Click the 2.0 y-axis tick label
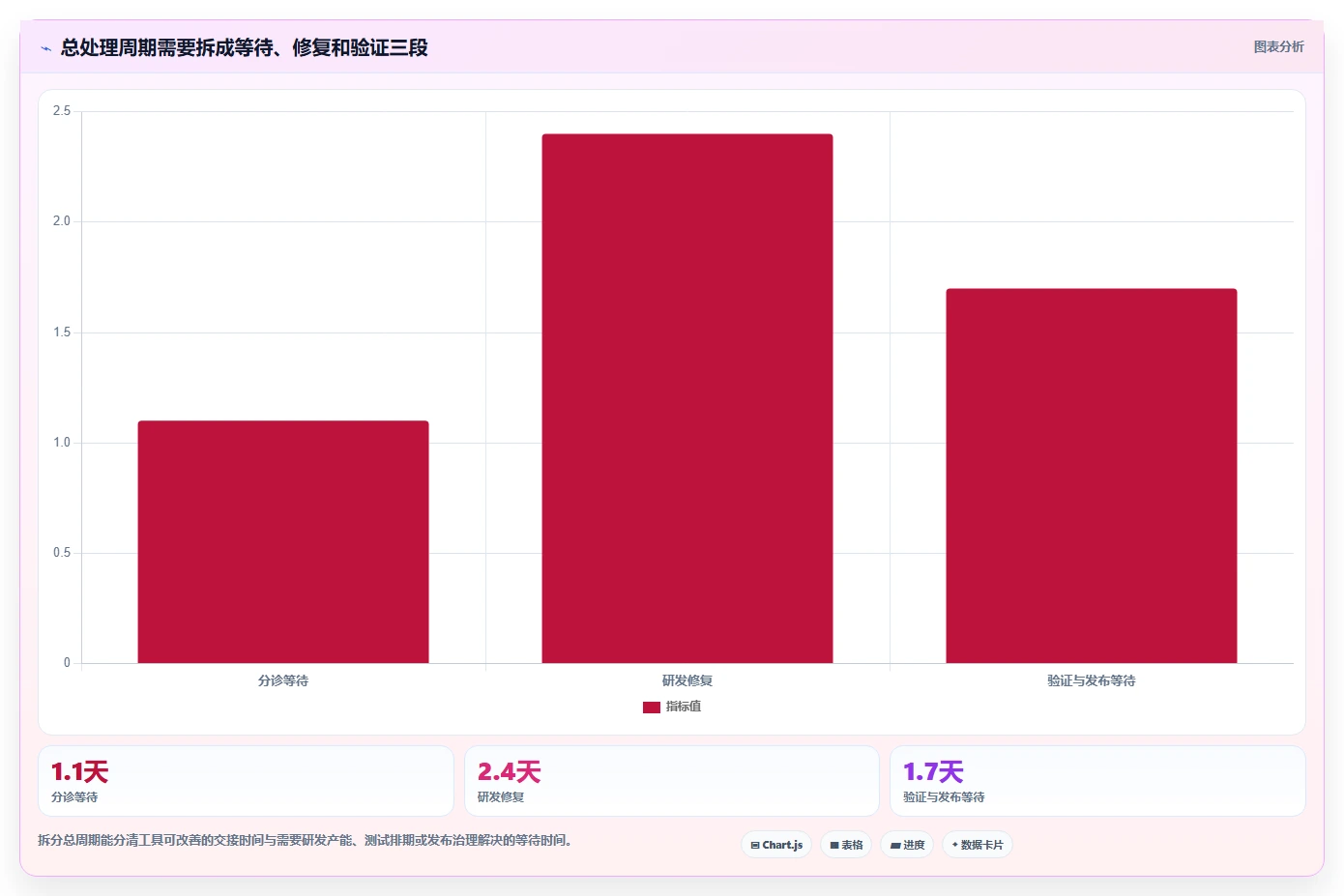Viewport: 1344px width, 896px height. coord(62,221)
